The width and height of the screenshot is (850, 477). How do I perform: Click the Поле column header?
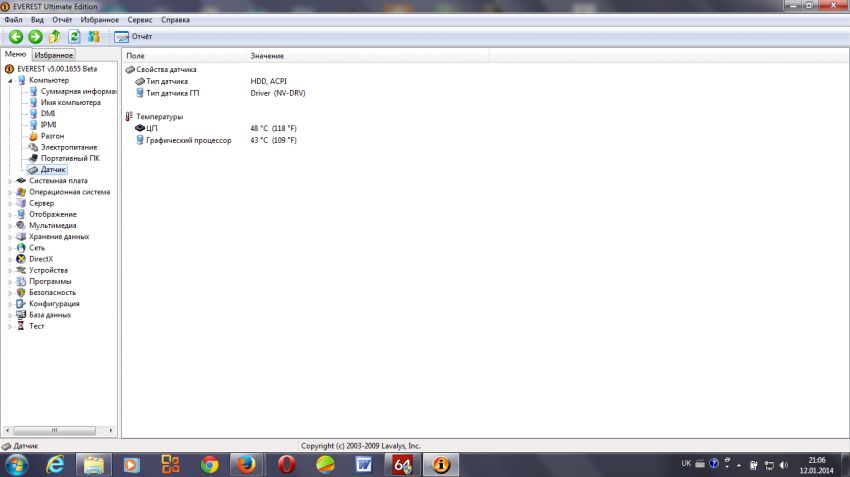coord(184,55)
